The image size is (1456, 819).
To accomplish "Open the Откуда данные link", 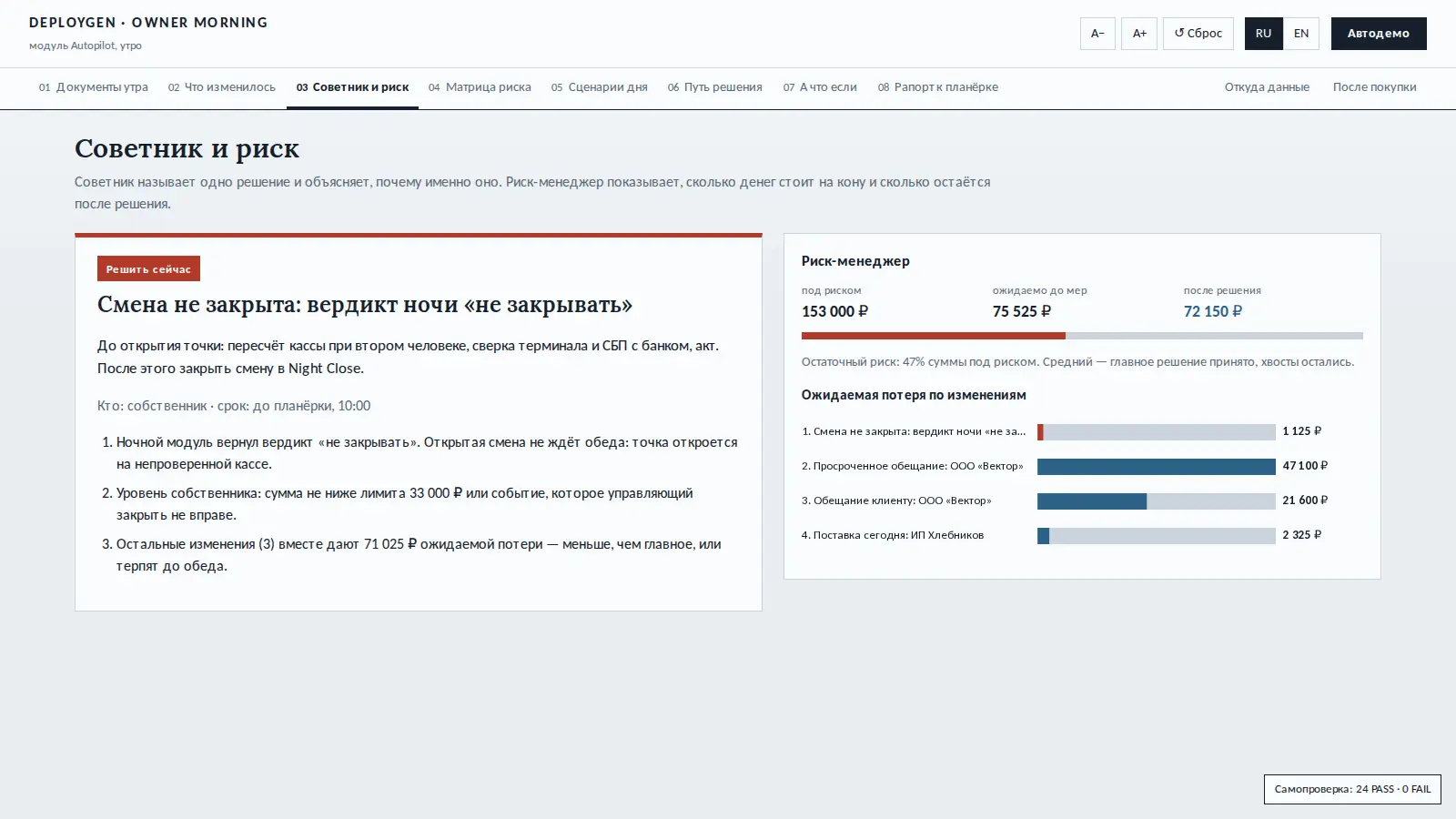I will pos(1267,87).
